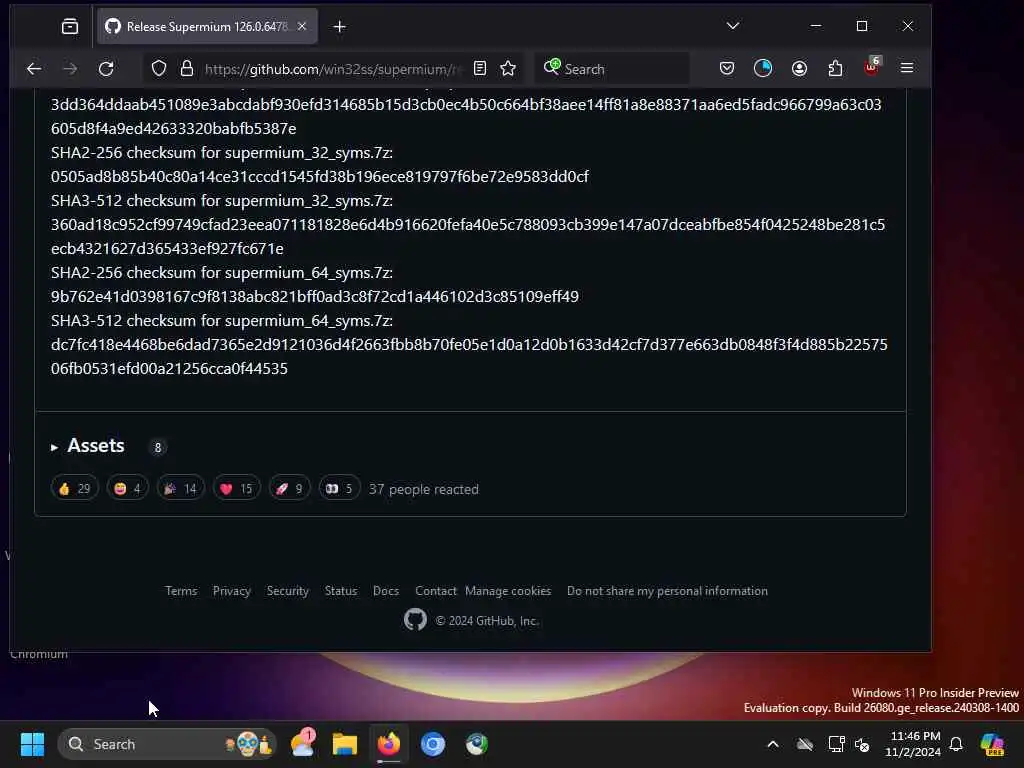
Task: Toggle rocket reaction with 9
Action: tap(289, 488)
